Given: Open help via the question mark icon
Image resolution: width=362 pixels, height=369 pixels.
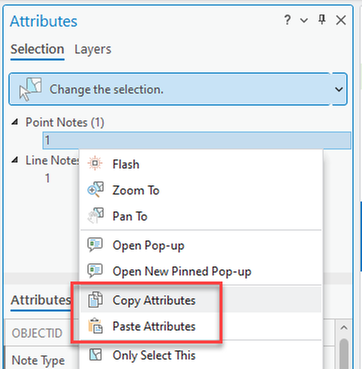Looking at the screenshot, I should (287, 21).
